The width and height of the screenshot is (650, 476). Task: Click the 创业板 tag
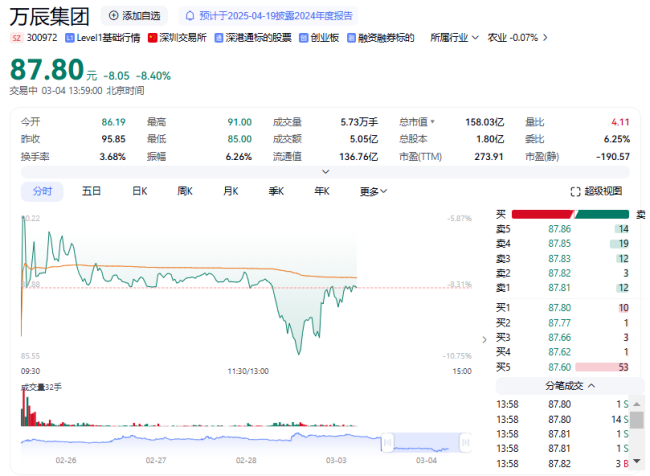pyautogui.click(x=319, y=38)
